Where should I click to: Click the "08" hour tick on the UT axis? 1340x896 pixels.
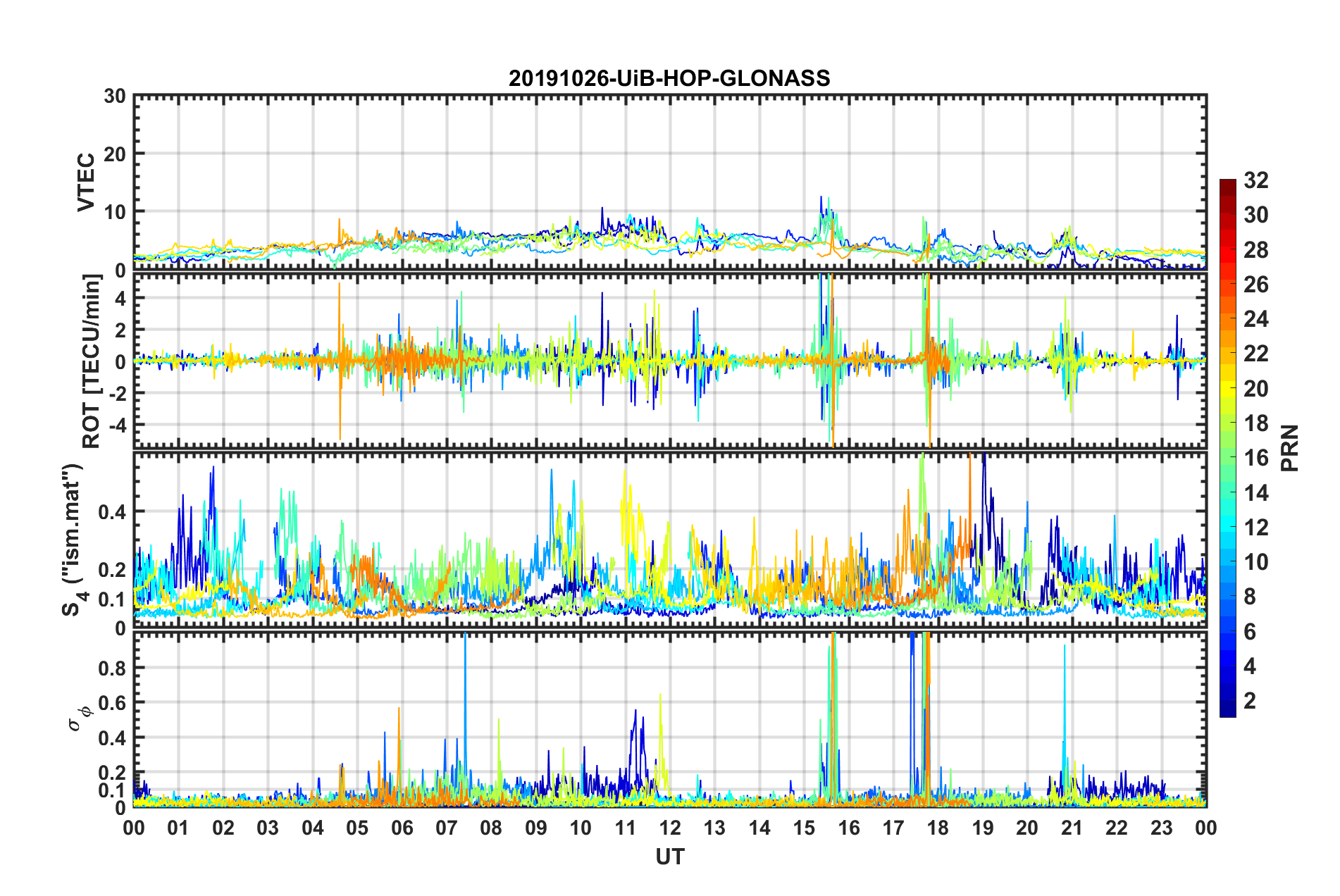point(491,828)
